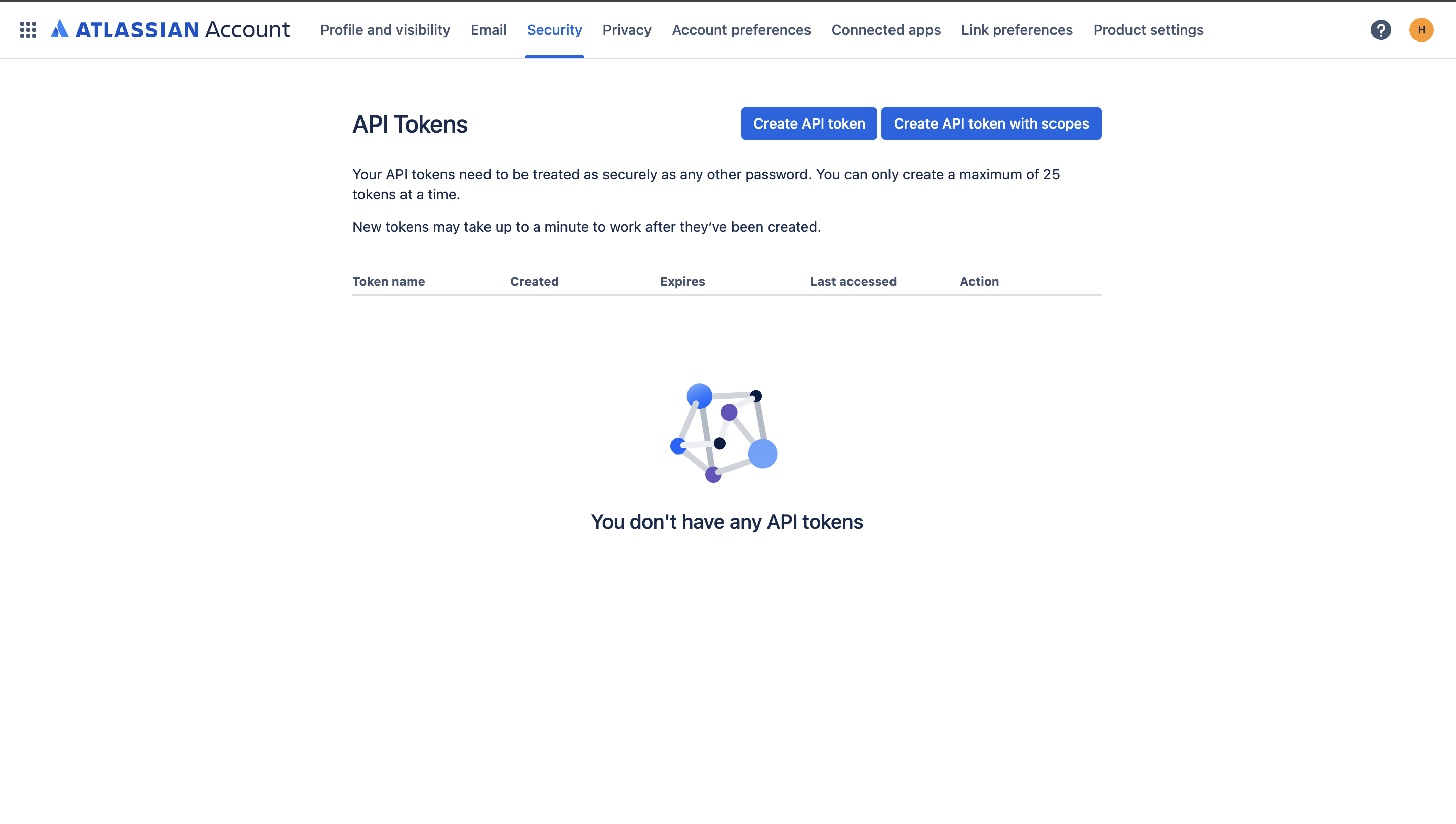Click the empty-state network illustration

pos(724,433)
